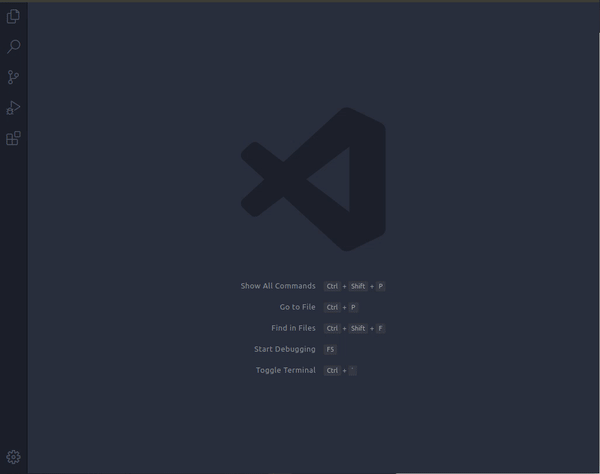Click Ctrl key in Find in Files row
This screenshot has width=600, height=474.
tap(332, 328)
